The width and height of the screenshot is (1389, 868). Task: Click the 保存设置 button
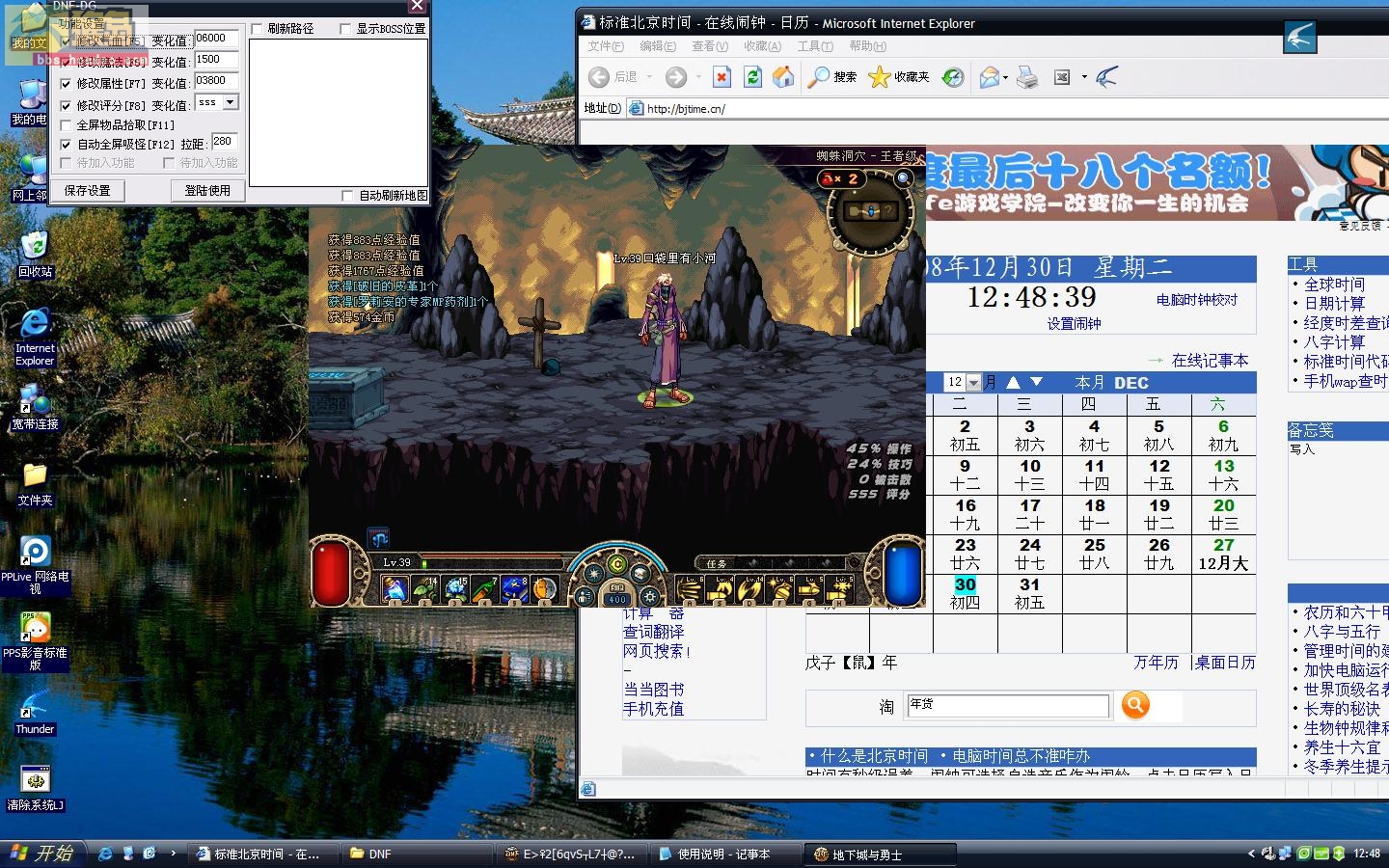click(x=87, y=191)
